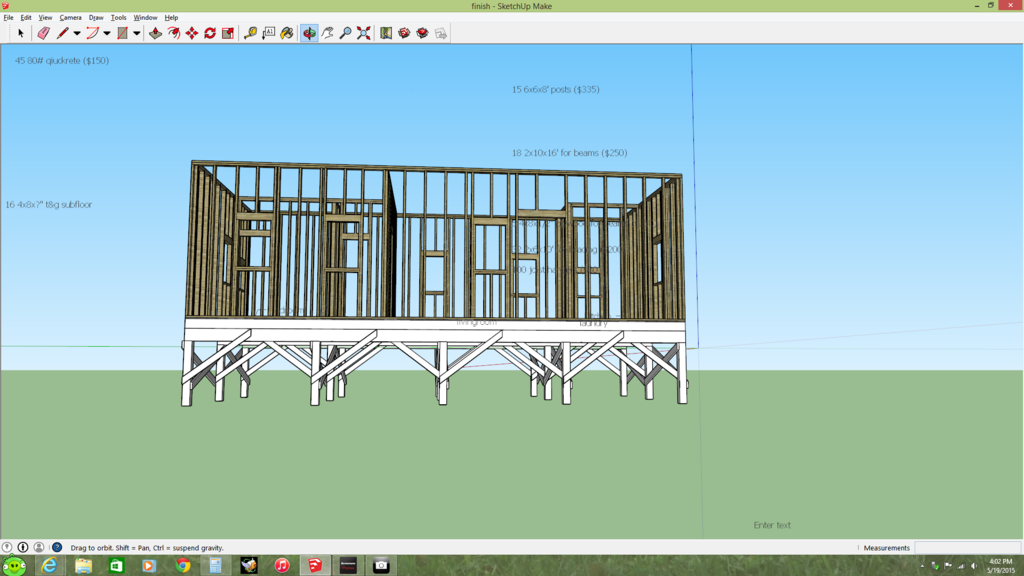This screenshot has height=576, width=1024.
Task: Open Internet Explorer from the taskbar
Action: coord(49,566)
